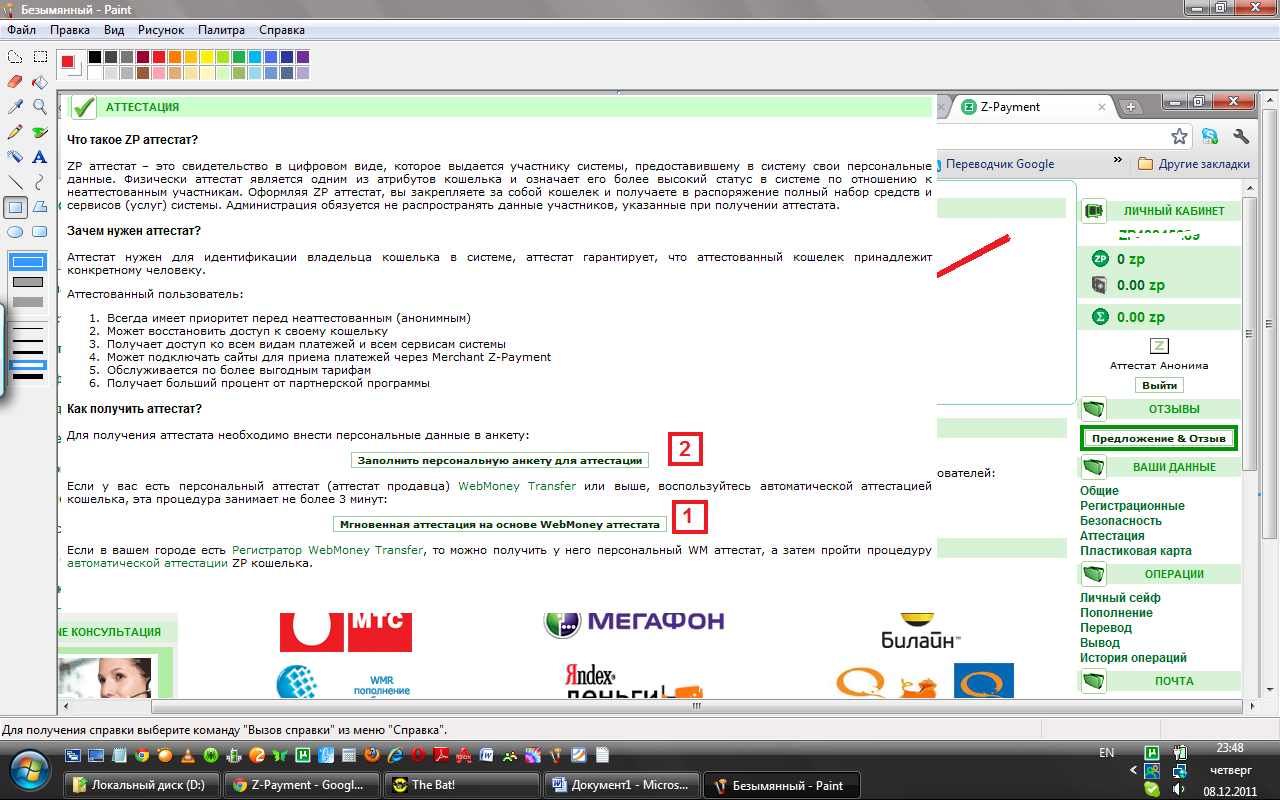Select the Pick color eyedropper tool
The width and height of the screenshot is (1280, 800).
coord(15,106)
